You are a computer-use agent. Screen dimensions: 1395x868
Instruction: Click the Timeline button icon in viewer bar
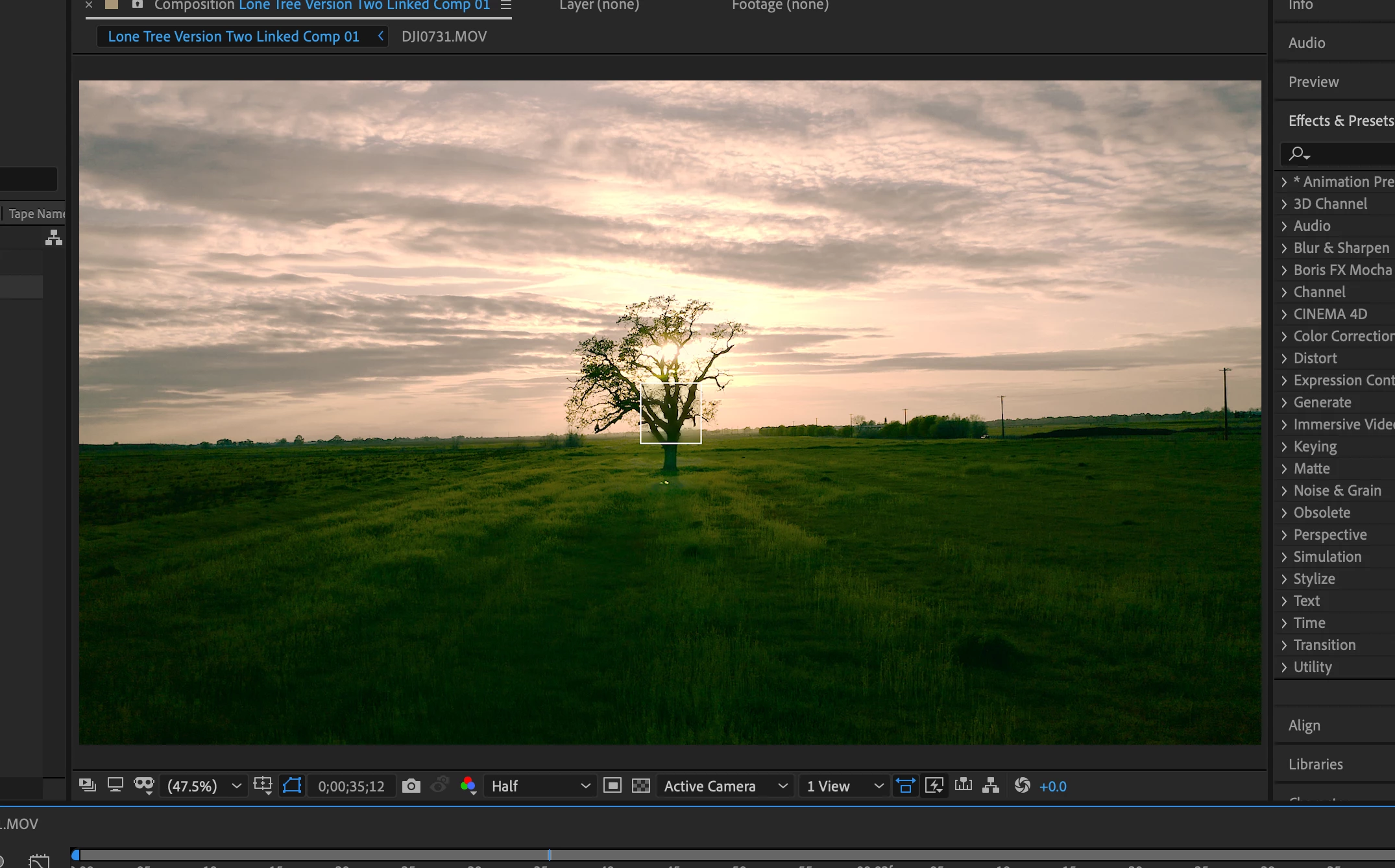[964, 786]
